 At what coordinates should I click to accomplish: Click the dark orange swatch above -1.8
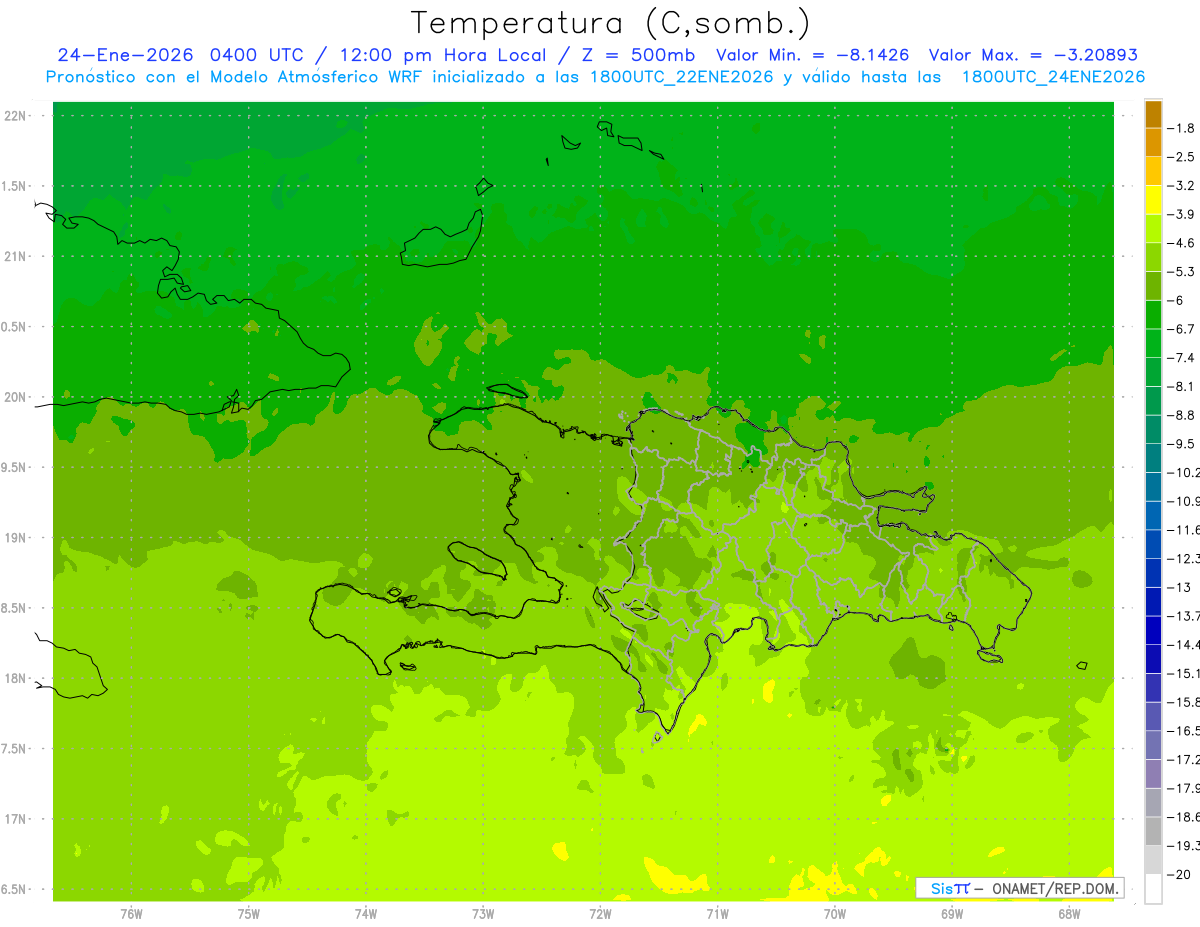pos(1153,114)
